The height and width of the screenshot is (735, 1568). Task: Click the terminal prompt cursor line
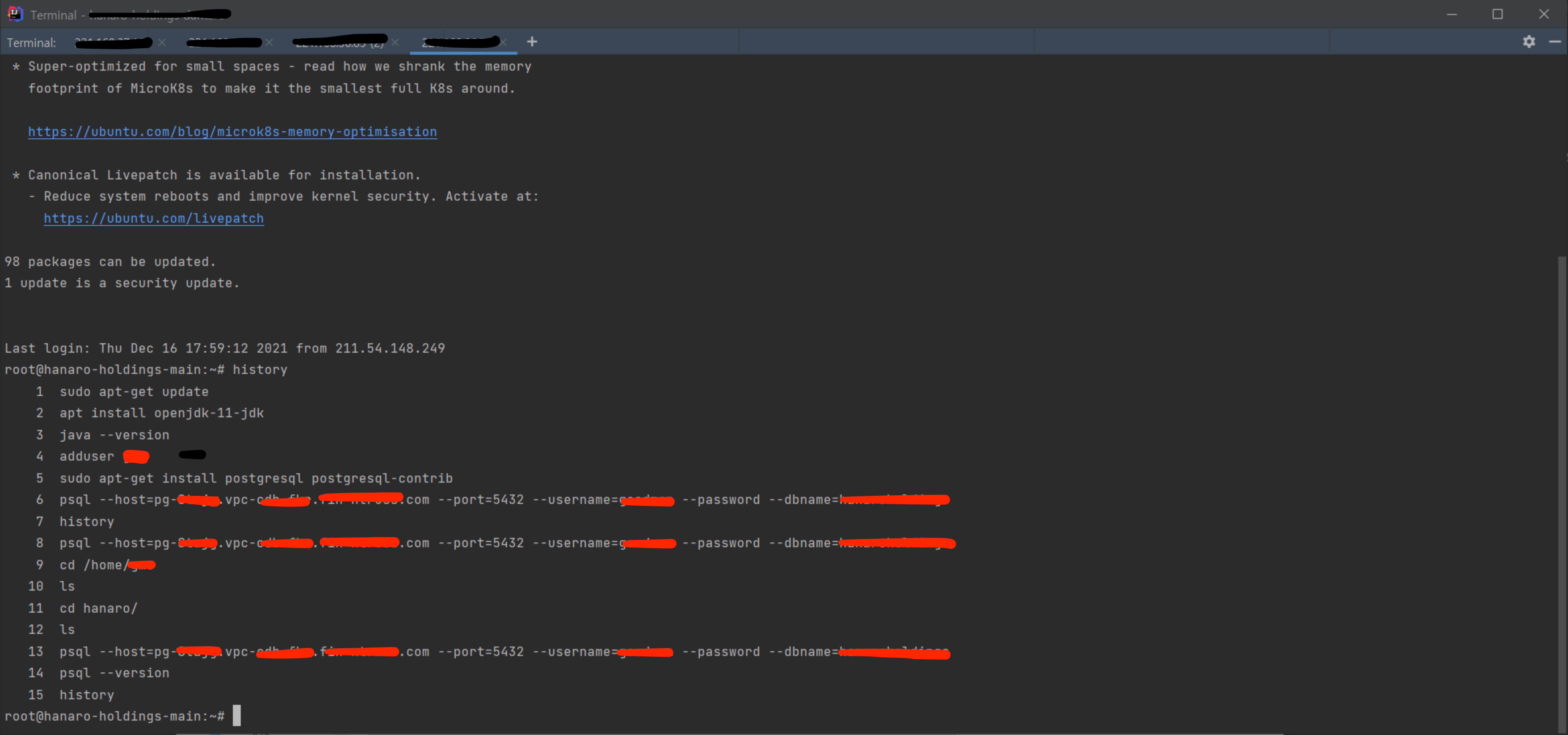point(122,716)
